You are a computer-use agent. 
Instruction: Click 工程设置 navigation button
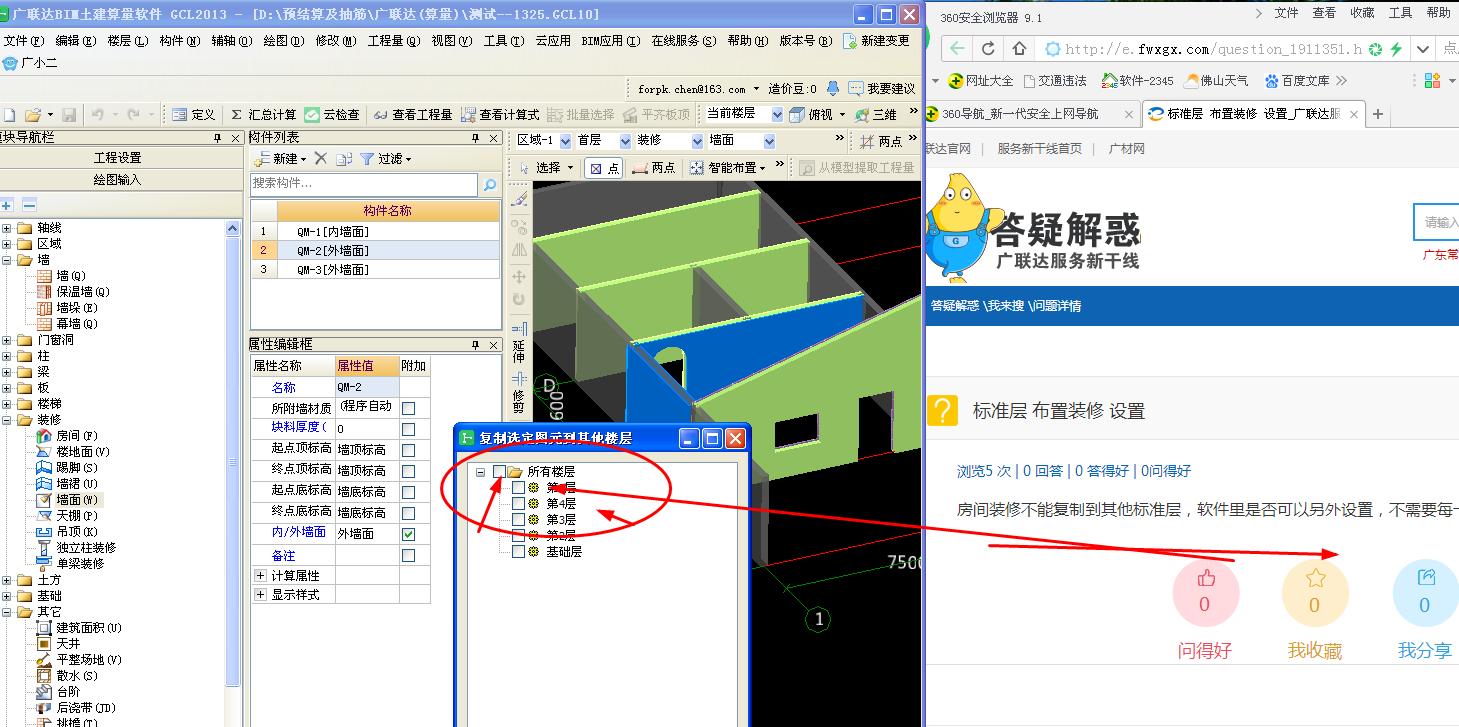118,158
